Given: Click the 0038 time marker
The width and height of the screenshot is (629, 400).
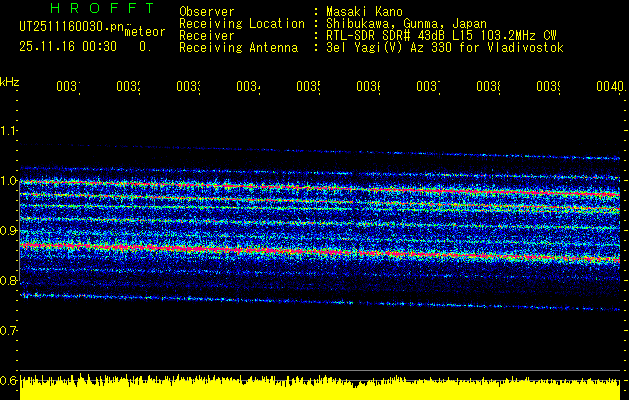Looking at the screenshot, I should 488,87.
